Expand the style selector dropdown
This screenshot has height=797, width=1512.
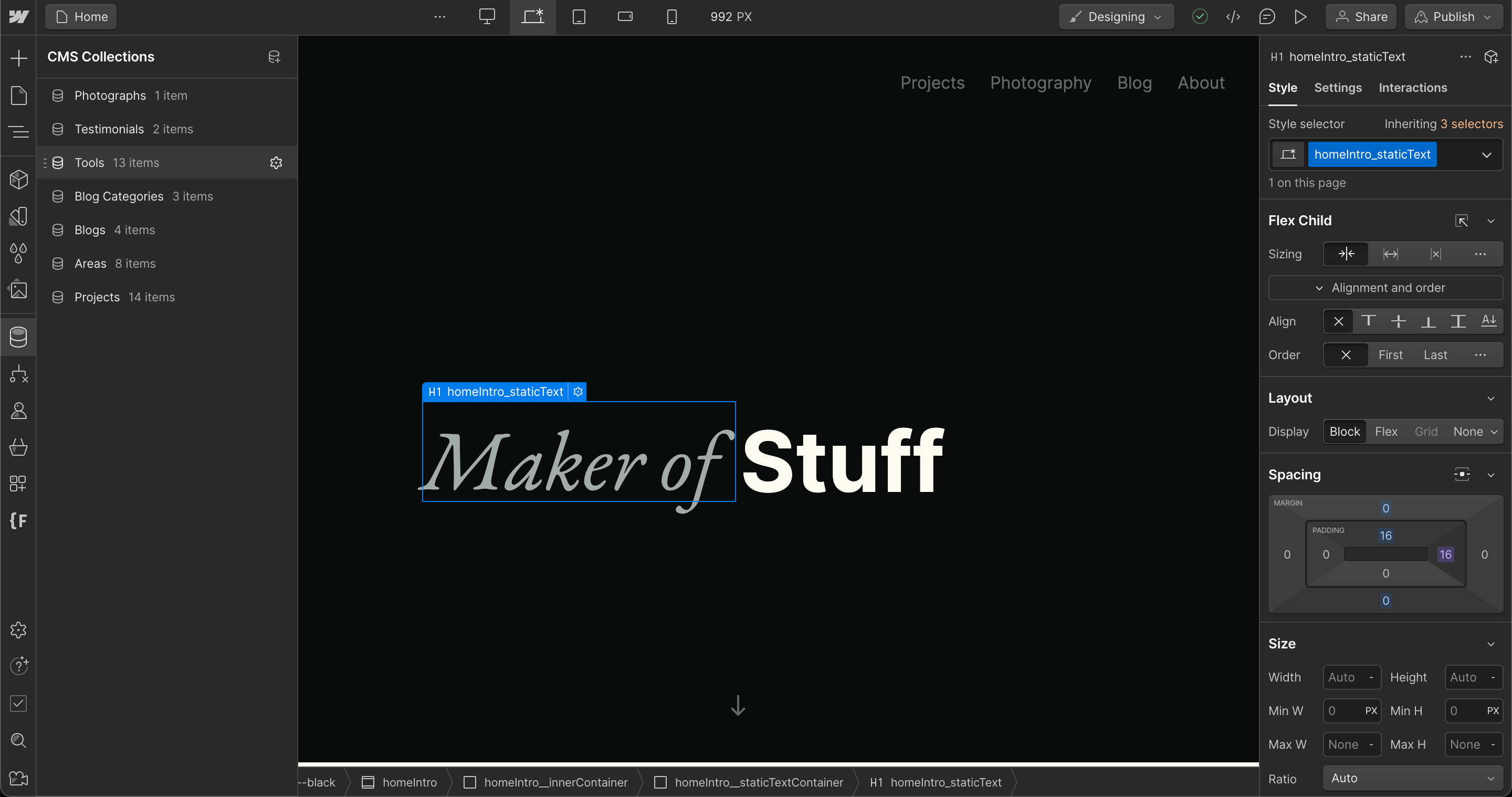(x=1486, y=154)
